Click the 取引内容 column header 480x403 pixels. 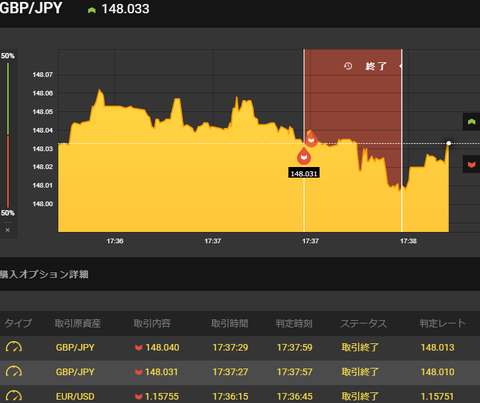point(152,323)
